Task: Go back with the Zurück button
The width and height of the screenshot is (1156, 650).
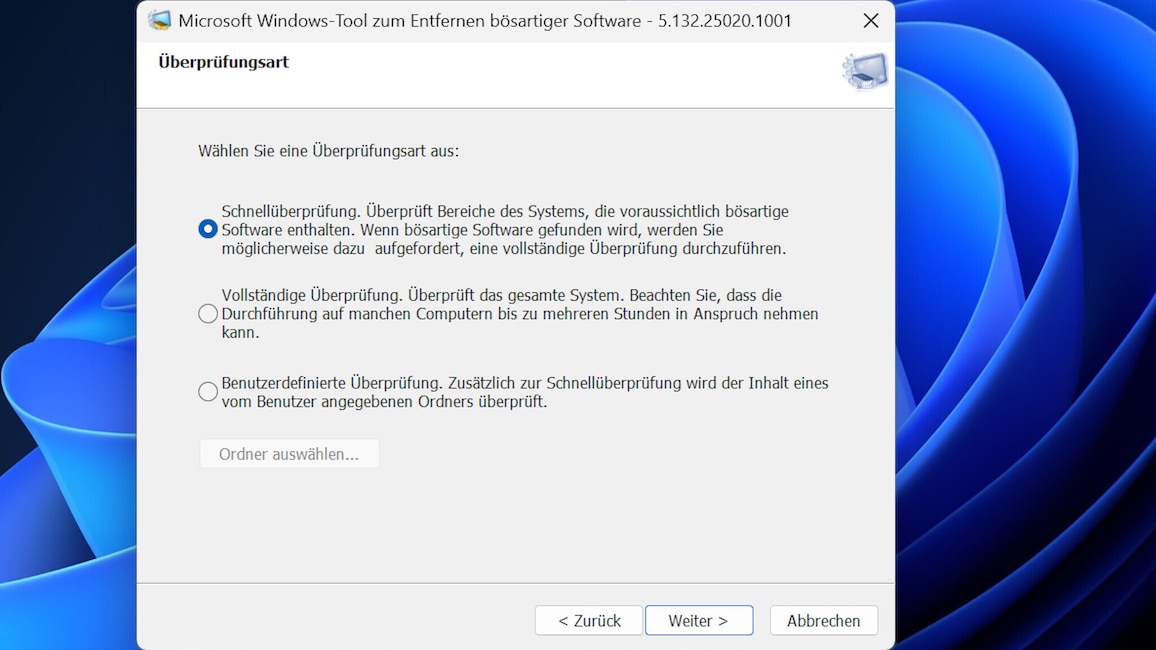Action: 589,621
